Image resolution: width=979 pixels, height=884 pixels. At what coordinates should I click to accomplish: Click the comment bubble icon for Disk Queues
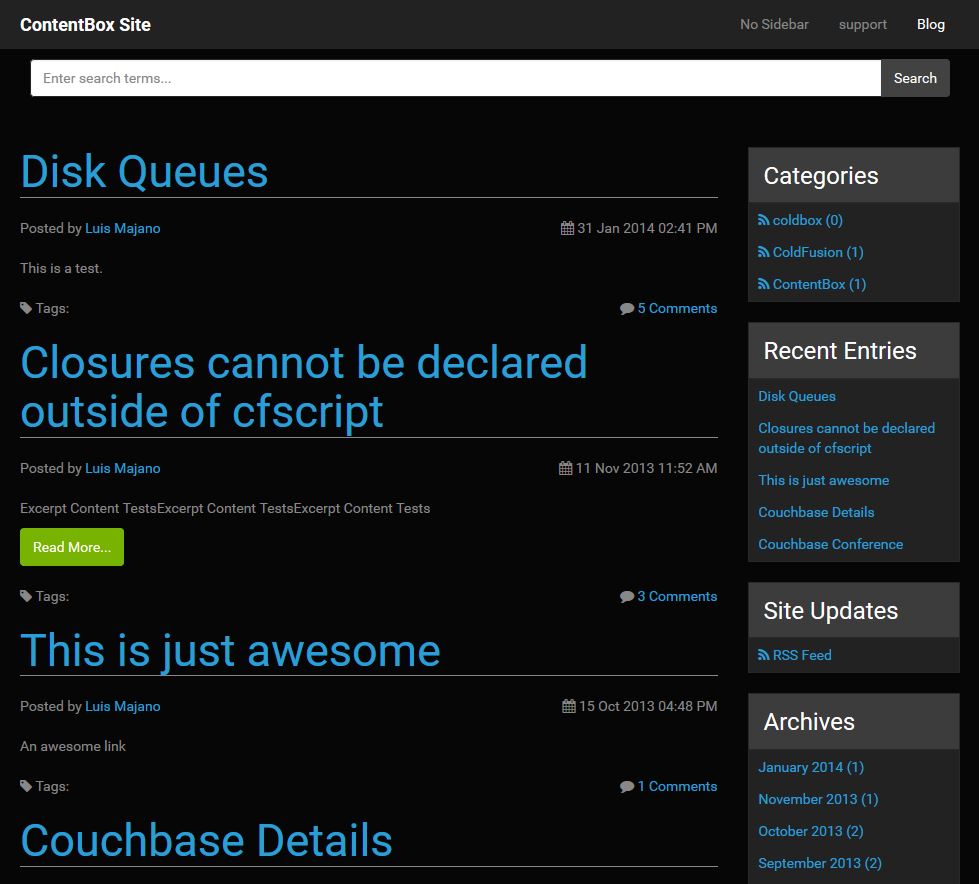pos(627,309)
